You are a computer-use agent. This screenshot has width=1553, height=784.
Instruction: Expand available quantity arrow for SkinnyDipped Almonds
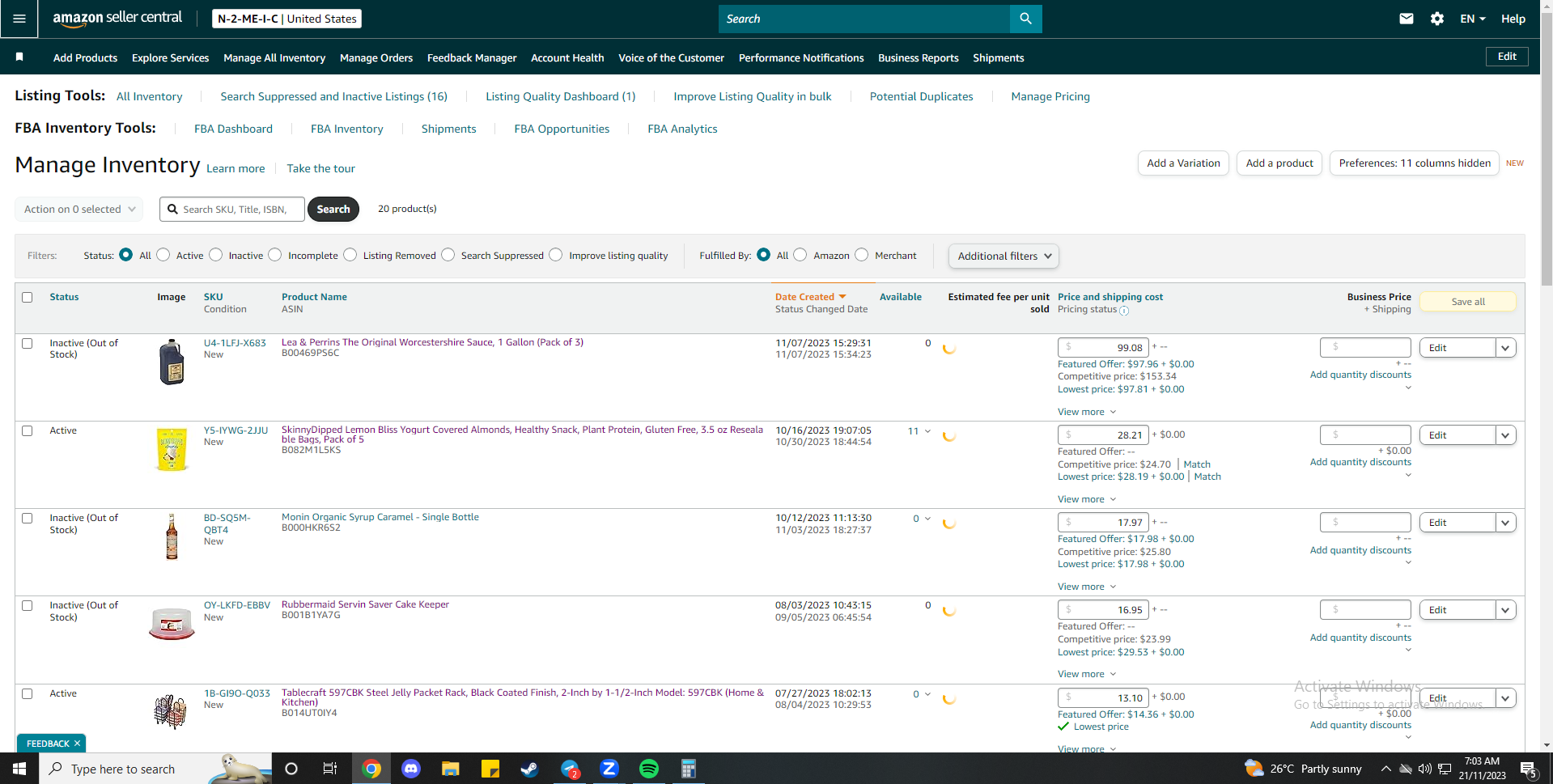click(x=927, y=431)
